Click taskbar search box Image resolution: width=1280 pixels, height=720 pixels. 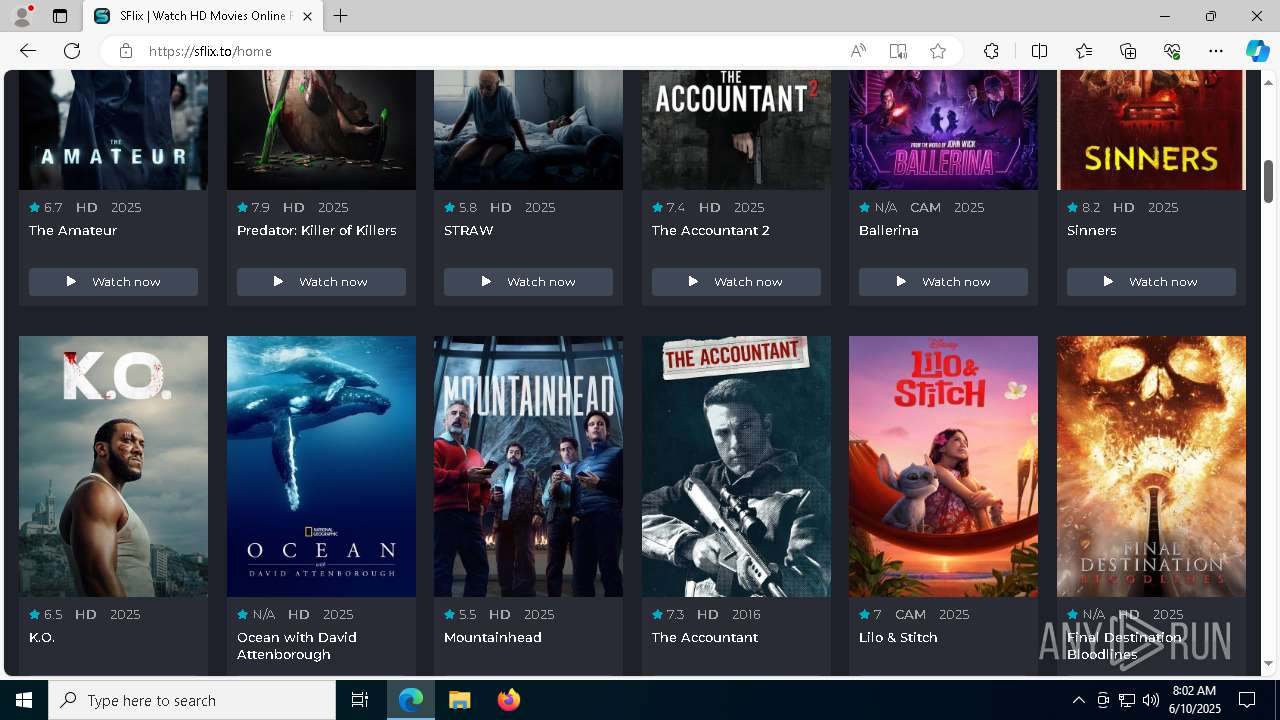(192, 700)
